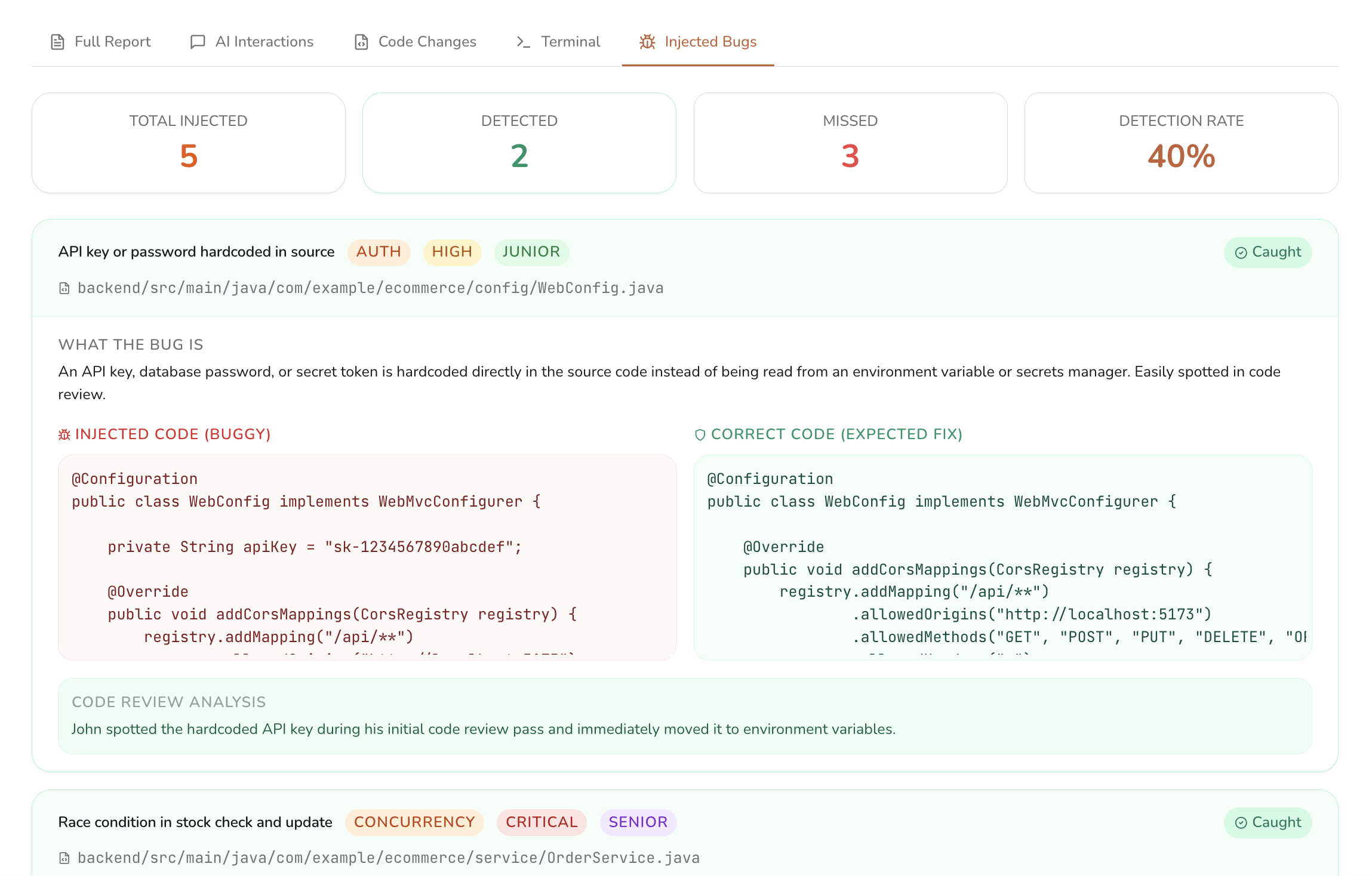The width and height of the screenshot is (1372, 876).
Task: Click the OrderService.java file path
Action: pos(389,858)
